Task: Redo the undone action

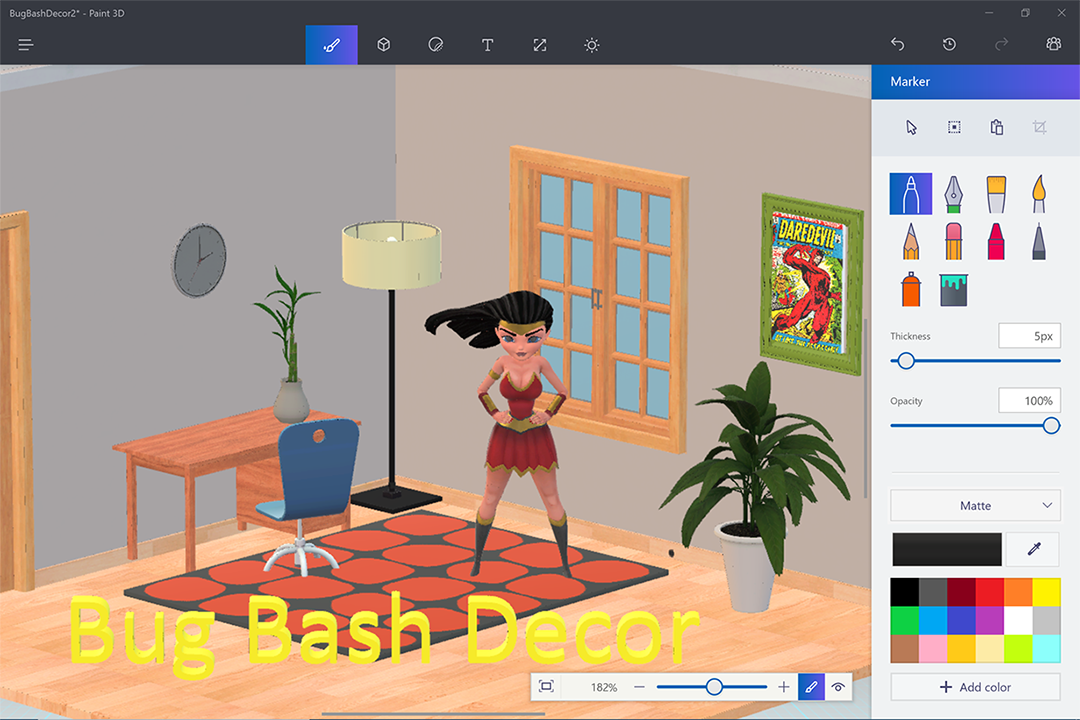Action: (1001, 44)
